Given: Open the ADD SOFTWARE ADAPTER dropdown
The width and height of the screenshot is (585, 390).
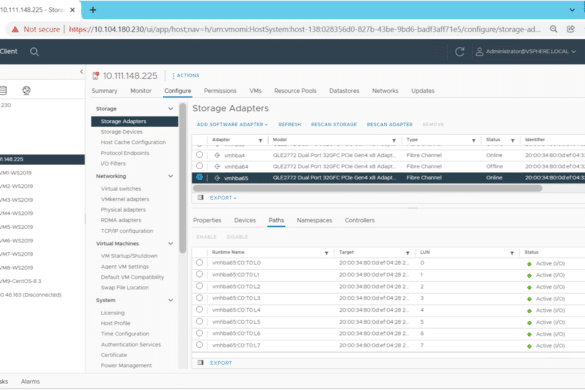Looking at the screenshot, I should coord(232,124).
